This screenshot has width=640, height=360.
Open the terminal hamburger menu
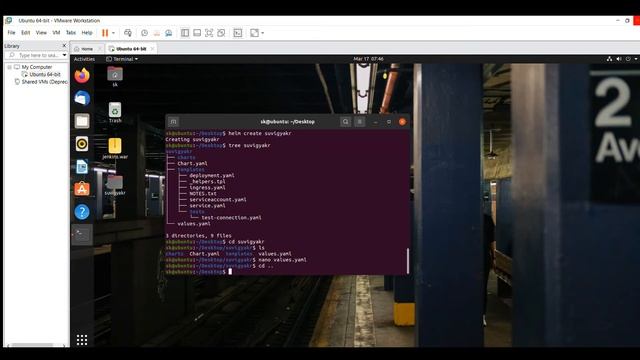(360, 122)
